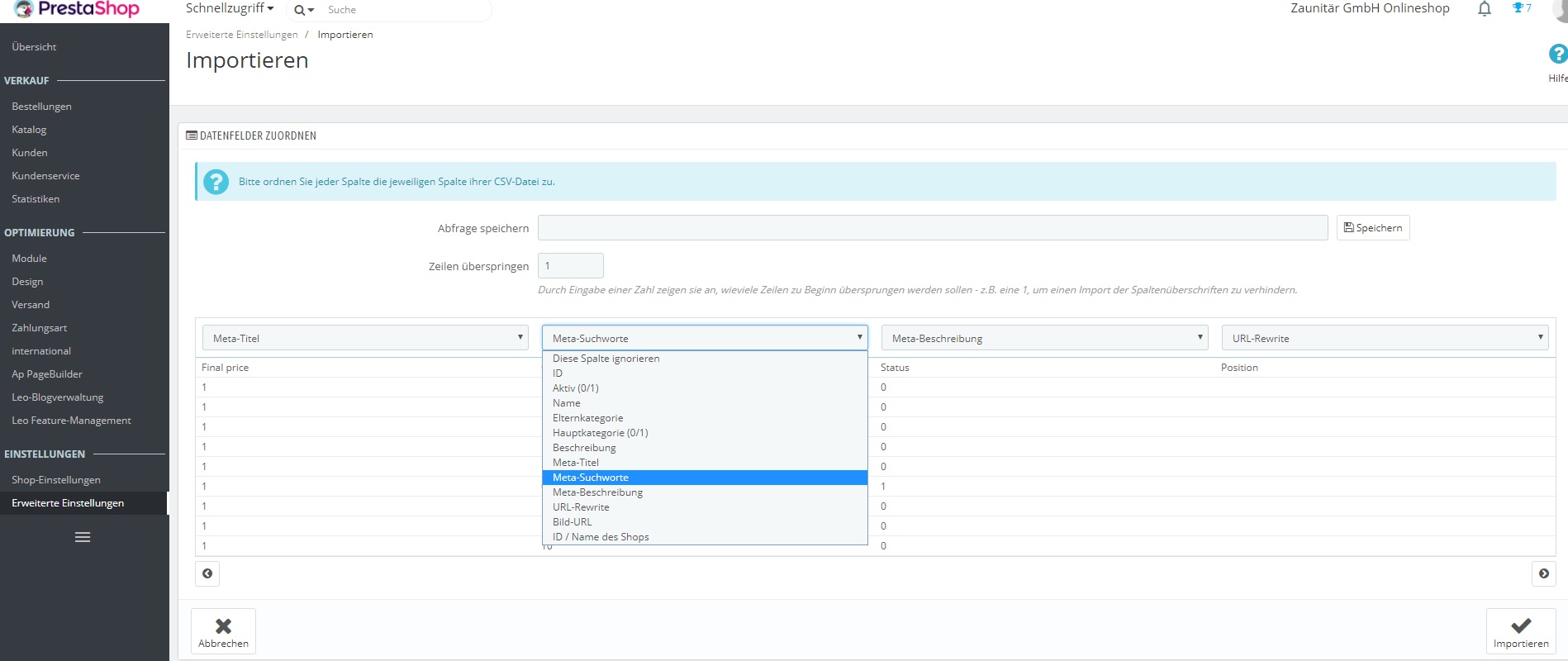Pick 'Beschreibung' from the dropdown list
This screenshot has height=661, width=1568.
705,448
